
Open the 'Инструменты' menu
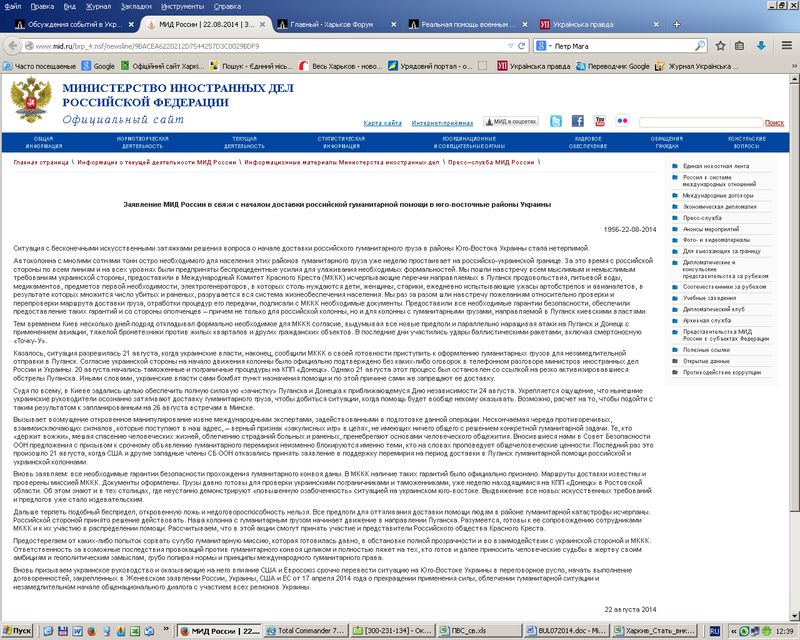click(x=183, y=6)
